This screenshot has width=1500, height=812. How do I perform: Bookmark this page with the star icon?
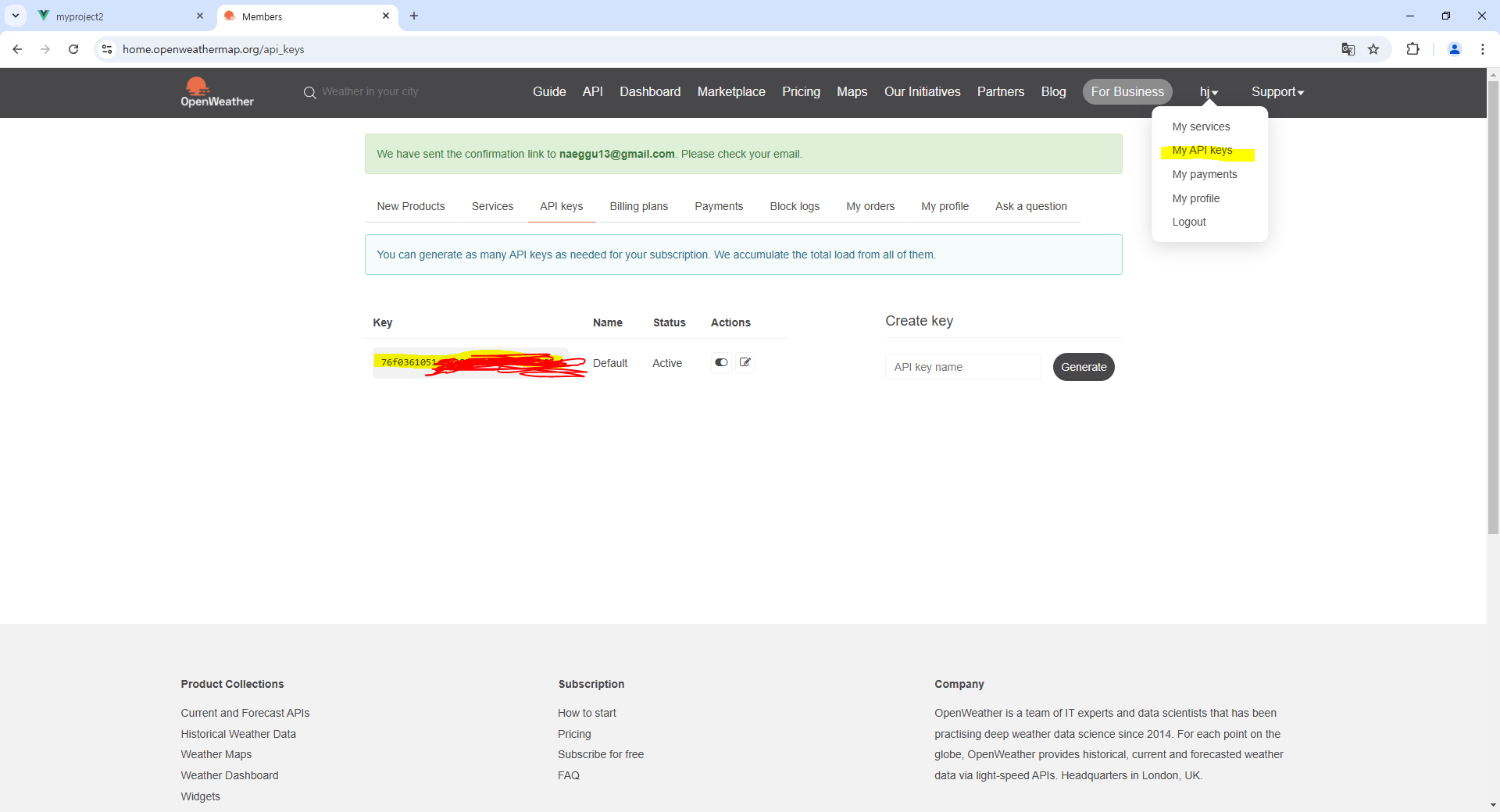point(1373,49)
